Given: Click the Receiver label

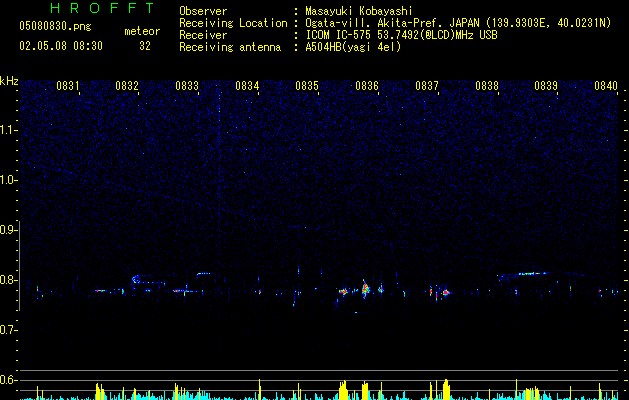Looking at the screenshot, I should [x=203, y=35].
